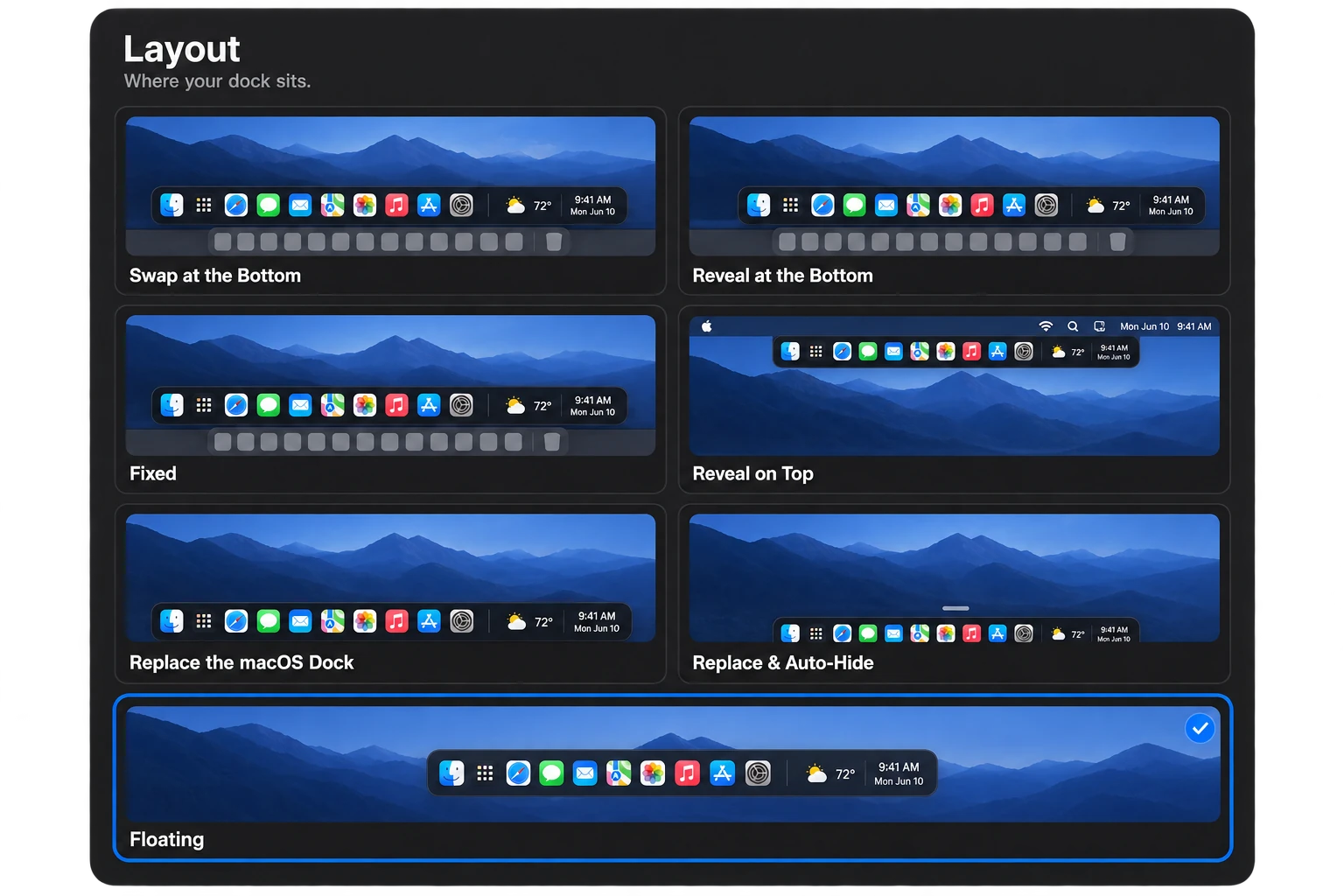Click the 'Where your dock sits.' subtitle
This screenshot has width=1344, height=896.
(218, 81)
